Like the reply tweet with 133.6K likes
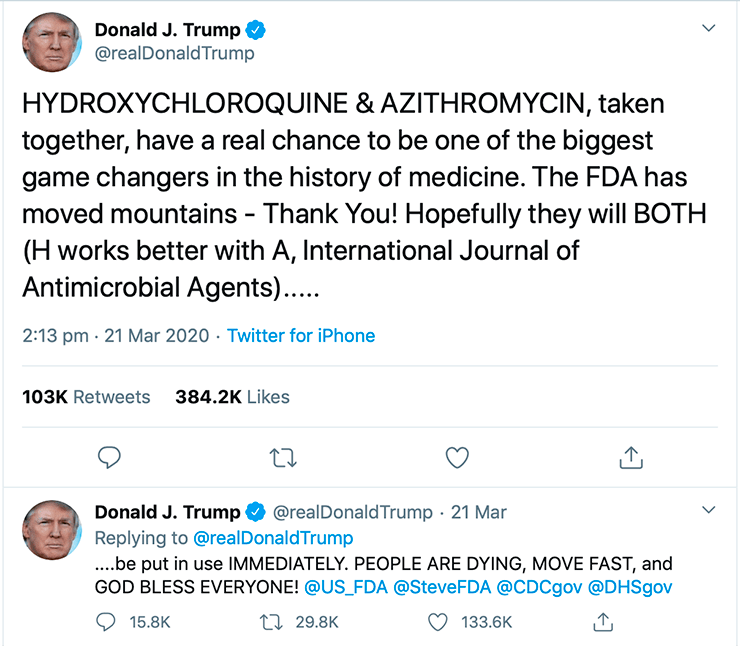 tap(437, 622)
